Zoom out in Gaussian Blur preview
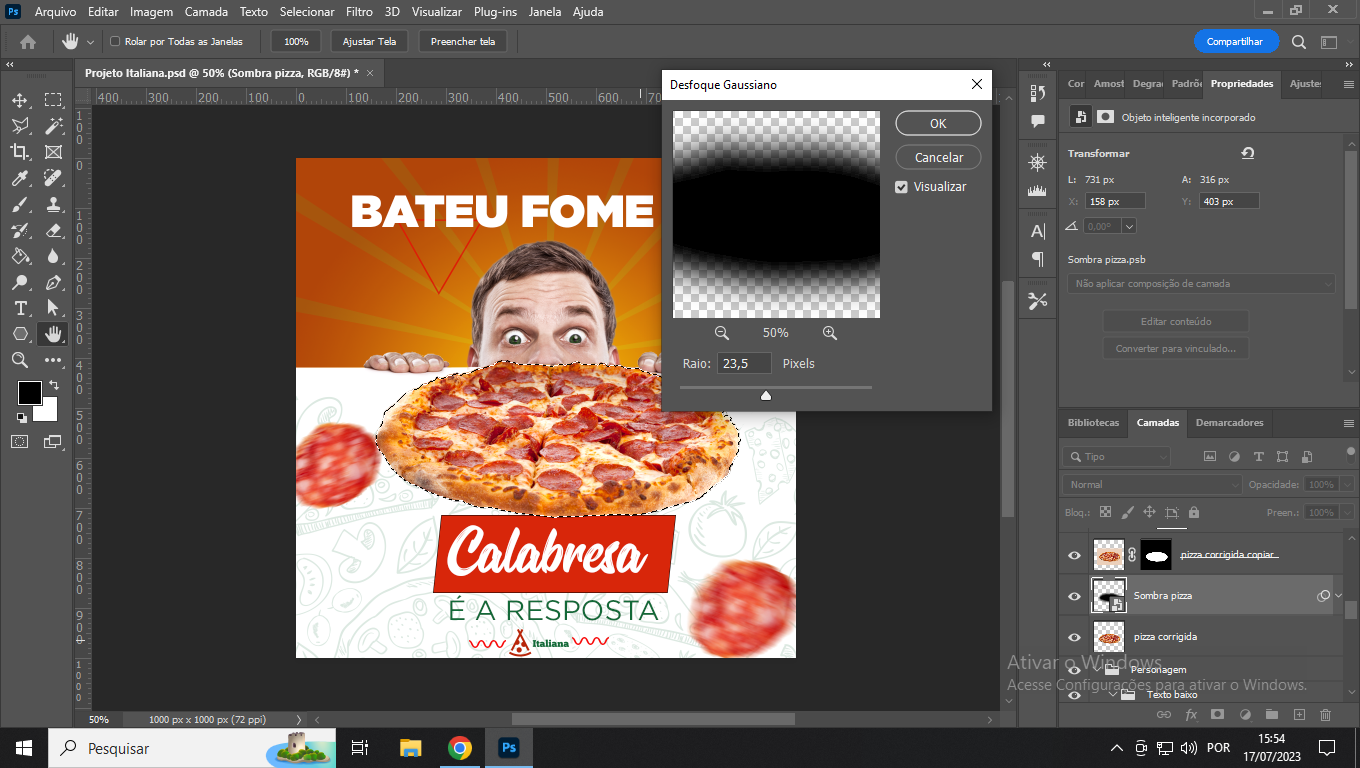The height and width of the screenshot is (768, 1360). [x=722, y=333]
